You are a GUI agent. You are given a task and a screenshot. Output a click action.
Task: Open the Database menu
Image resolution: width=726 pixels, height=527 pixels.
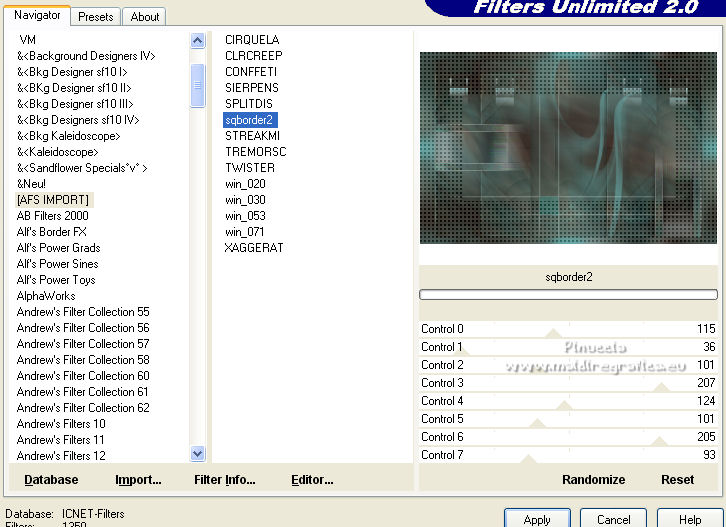click(51, 480)
